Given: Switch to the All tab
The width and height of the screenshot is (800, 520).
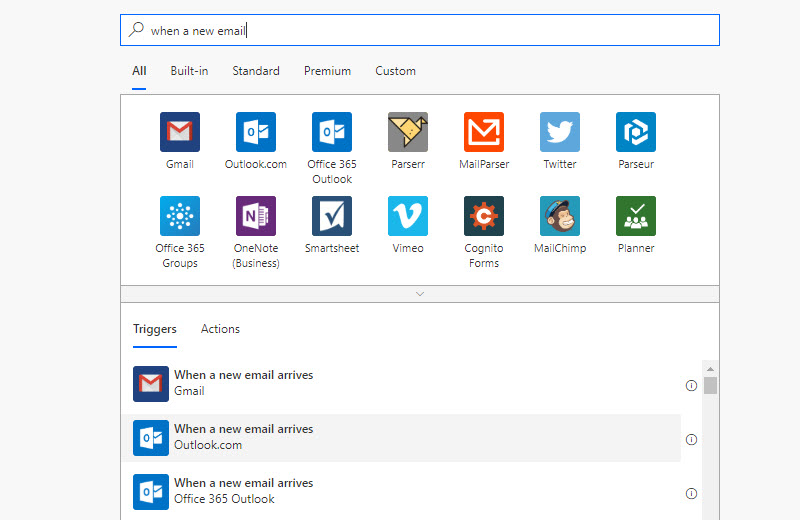Looking at the screenshot, I should pos(139,71).
